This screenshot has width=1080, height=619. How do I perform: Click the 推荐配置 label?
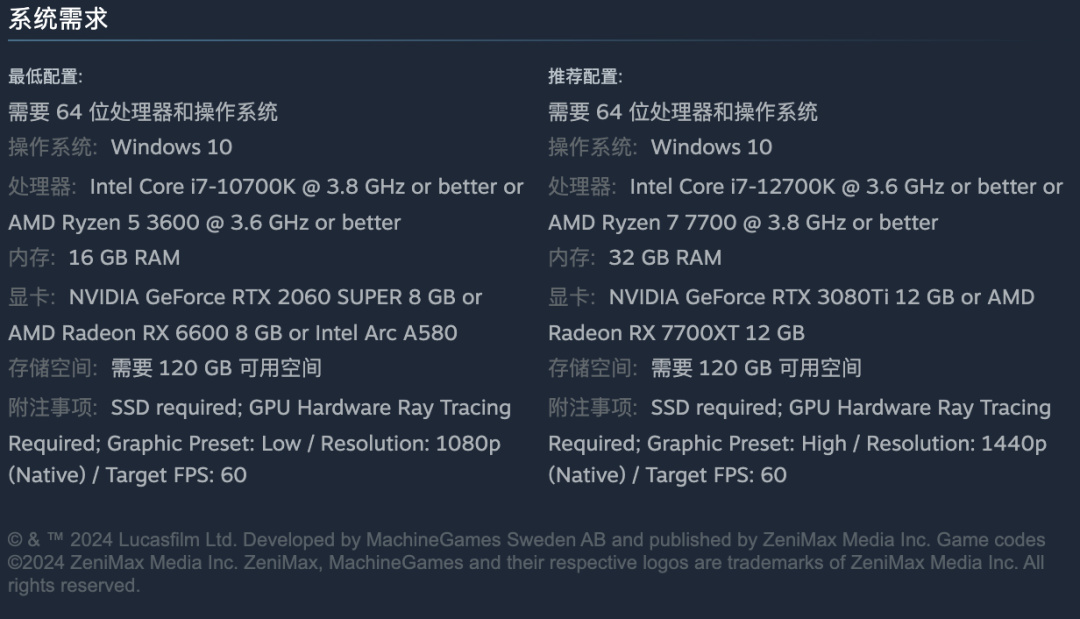click(585, 76)
